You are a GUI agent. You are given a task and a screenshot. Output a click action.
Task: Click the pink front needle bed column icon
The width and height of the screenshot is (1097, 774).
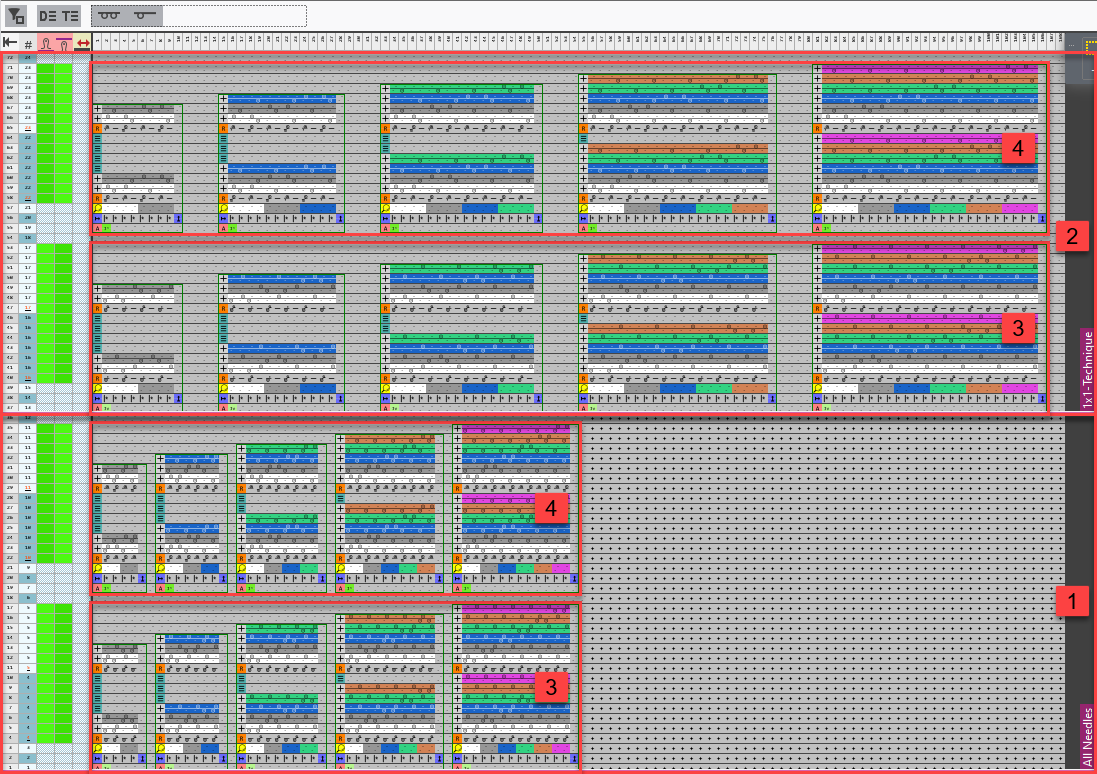tap(46, 43)
